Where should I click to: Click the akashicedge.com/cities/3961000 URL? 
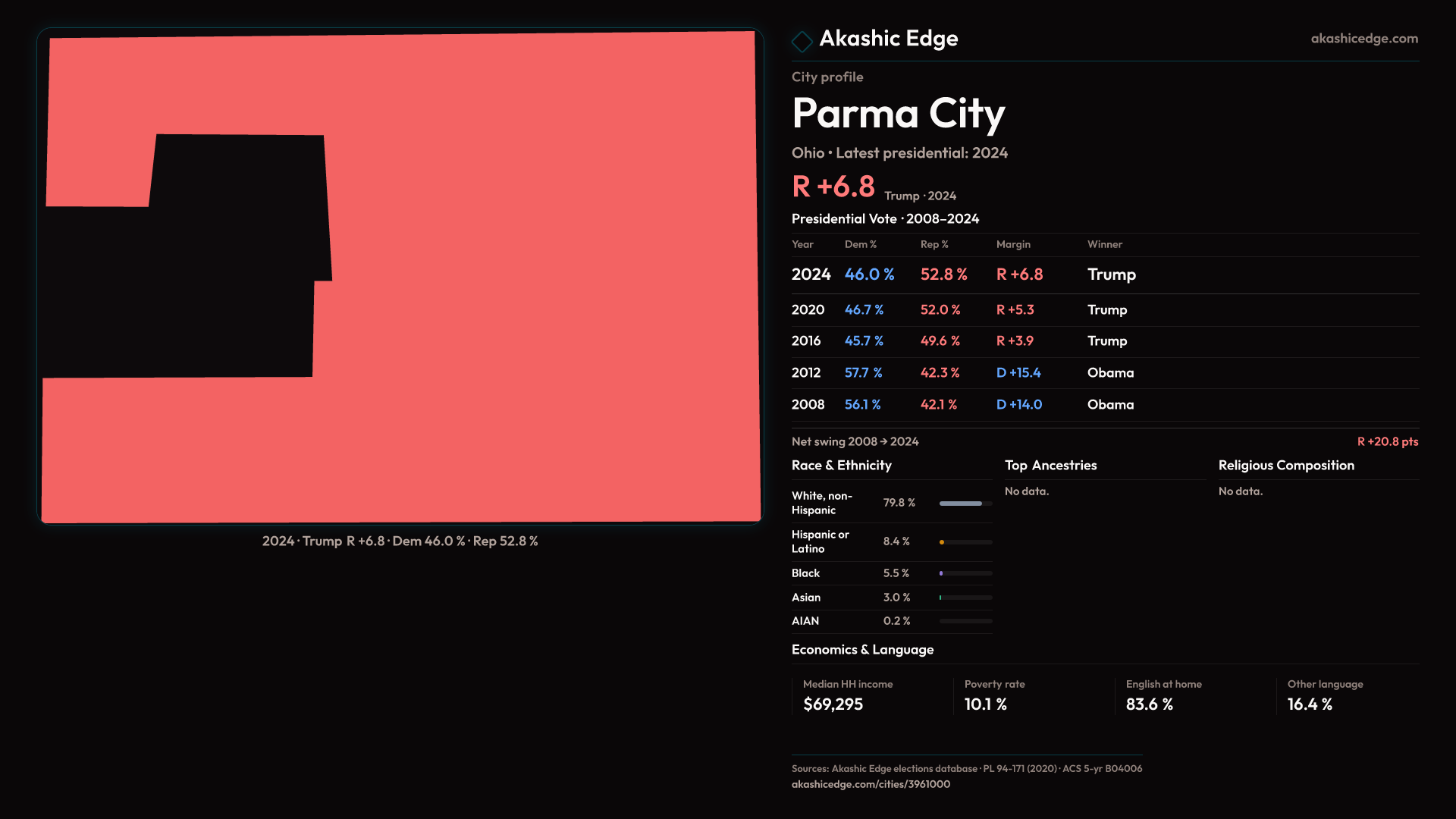tap(871, 784)
